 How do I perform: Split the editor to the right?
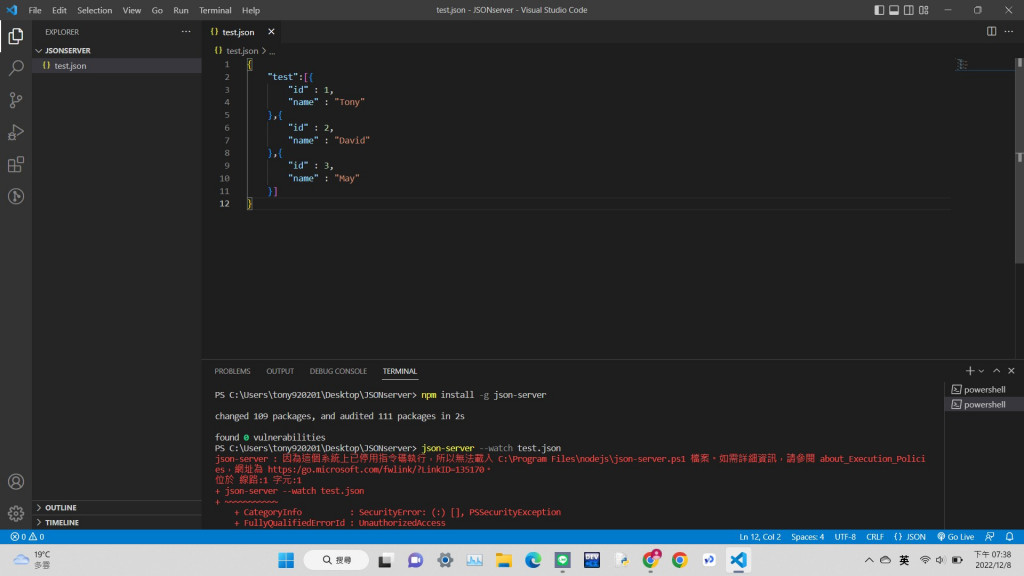991,32
